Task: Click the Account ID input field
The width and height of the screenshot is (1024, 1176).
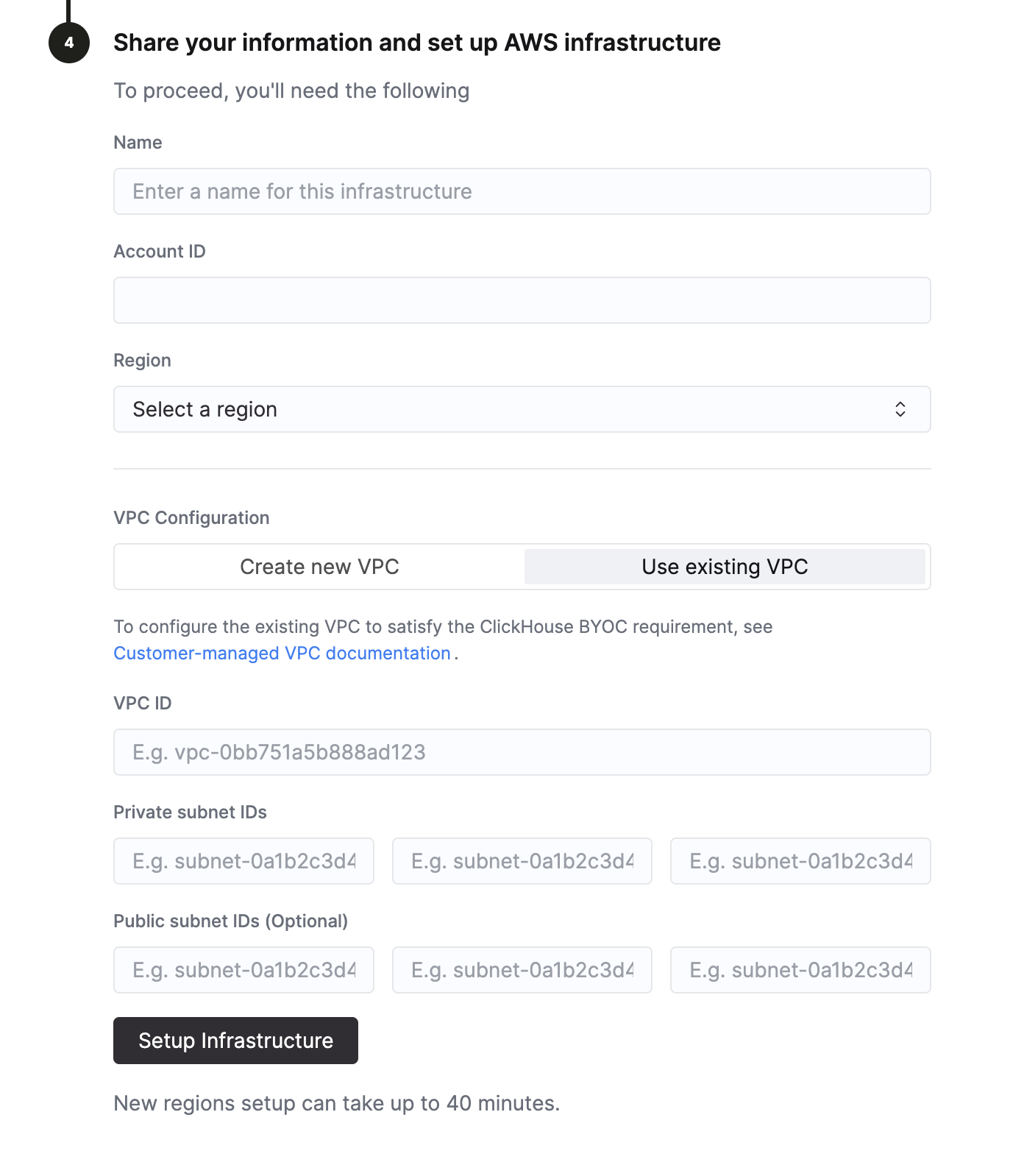Action: point(522,300)
